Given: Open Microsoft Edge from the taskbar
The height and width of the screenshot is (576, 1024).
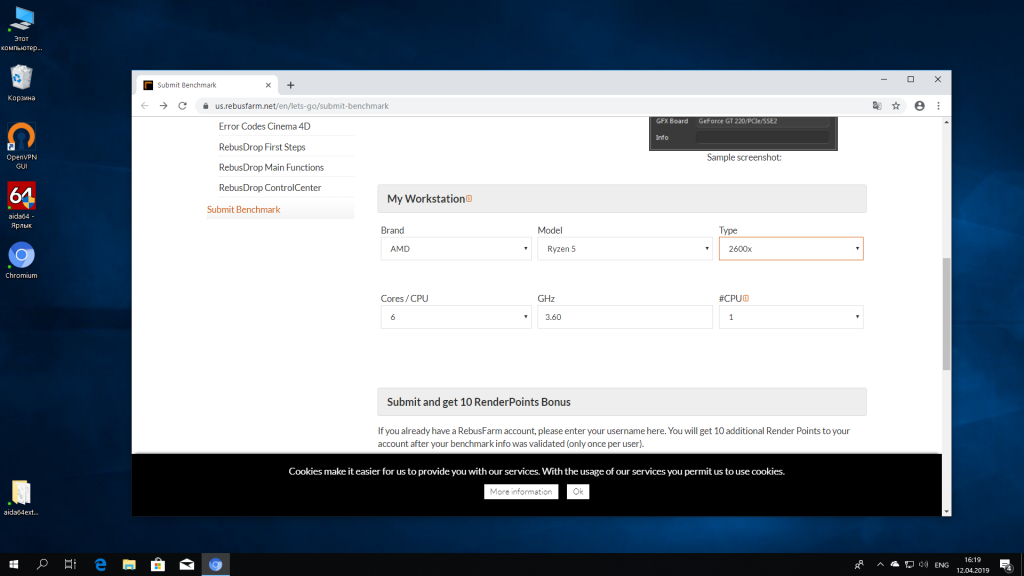Looking at the screenshot, I should pyautogui.click(x=100, y=565).
